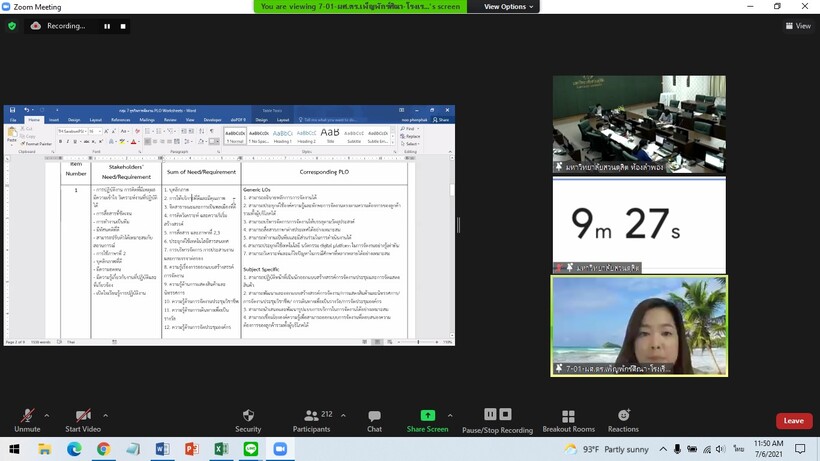Click Pause/Stop Recording in the toolbar
The width and height of the screenshot is (820, 461).
pyautogui.click(x=496, y=420)
